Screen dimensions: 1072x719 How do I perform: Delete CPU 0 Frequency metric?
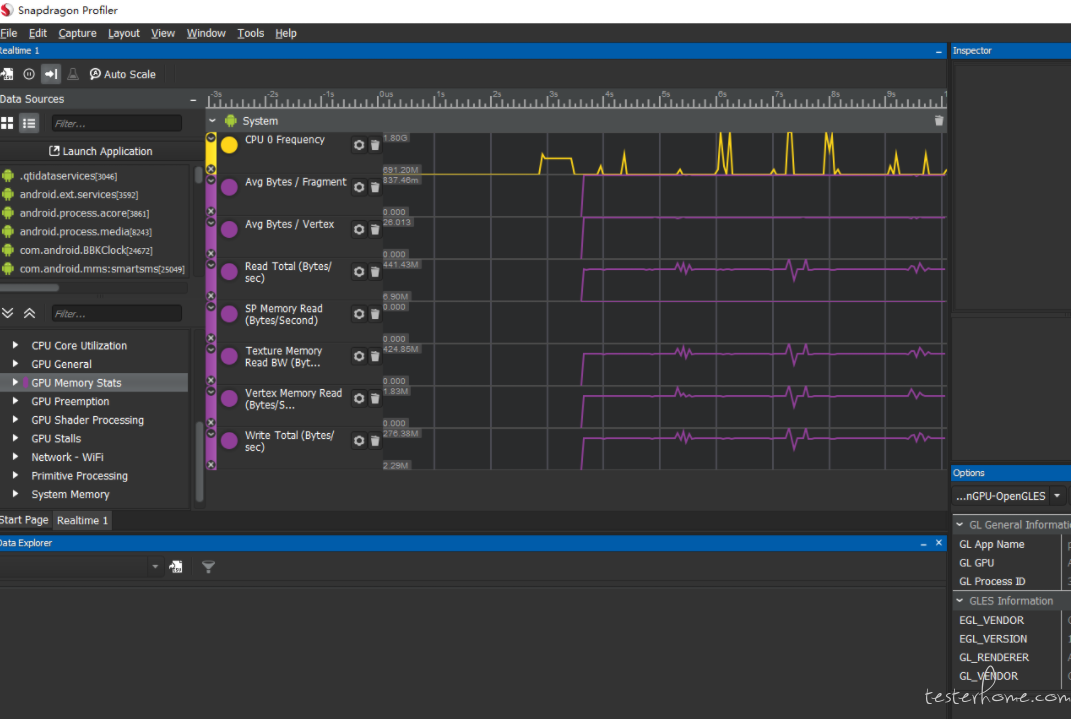375,145
